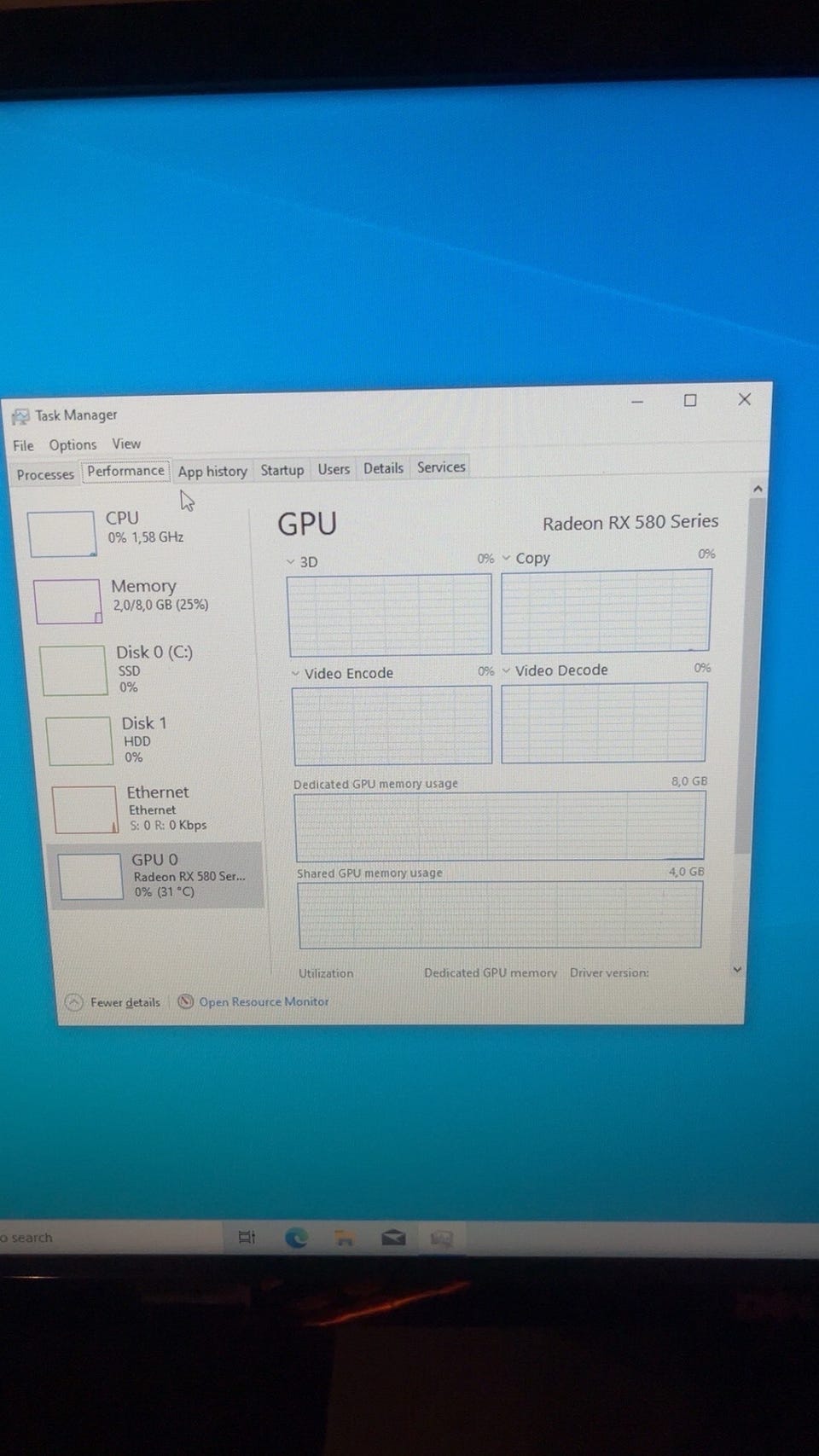
Task: Click the Resource Monitor icon
Action: 185,1001
